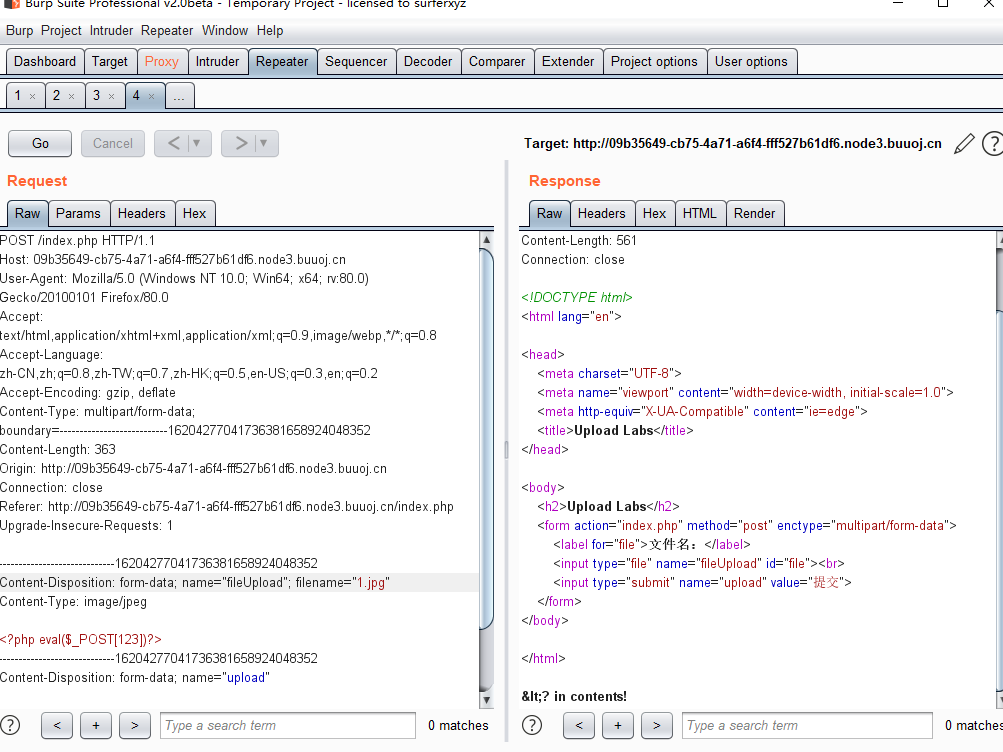This screenshot has width=1003, height=752.
Task: Switch to the Sequencer tab
Action: (x=356, y=61)
